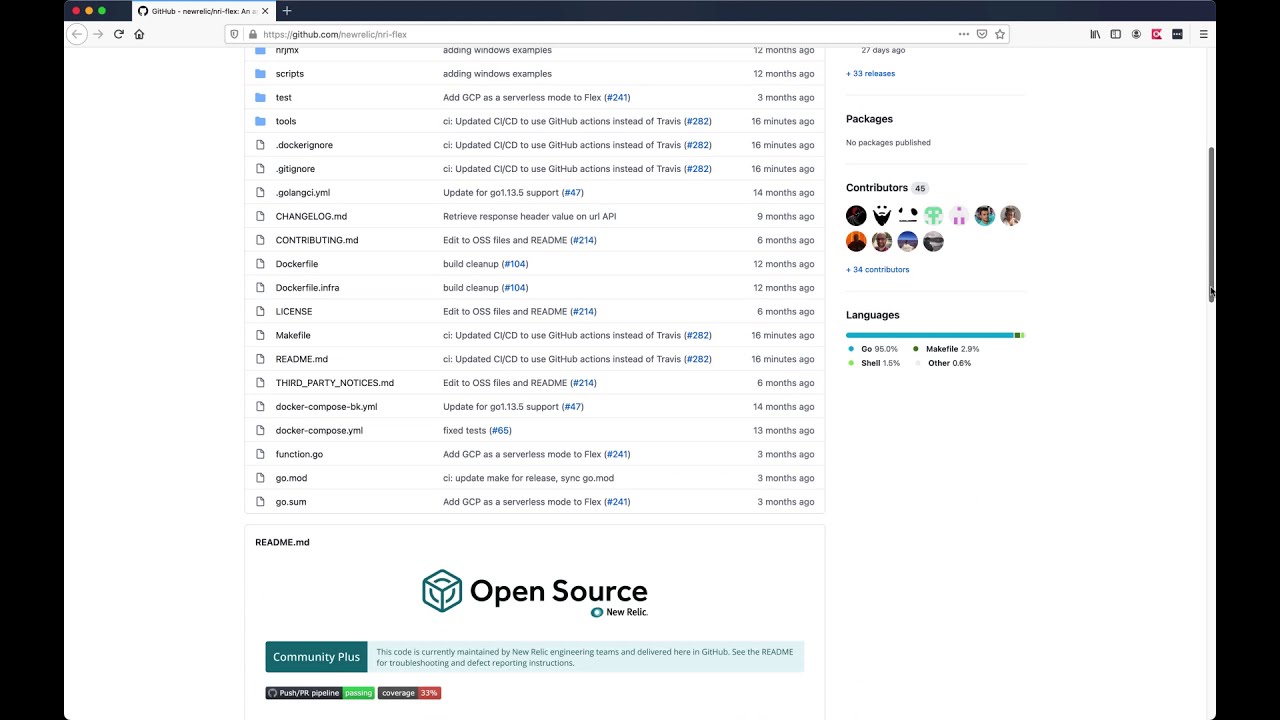The image size is (1280, 720).
Task: View site info via the padlock icon
Action: (252, 34)
